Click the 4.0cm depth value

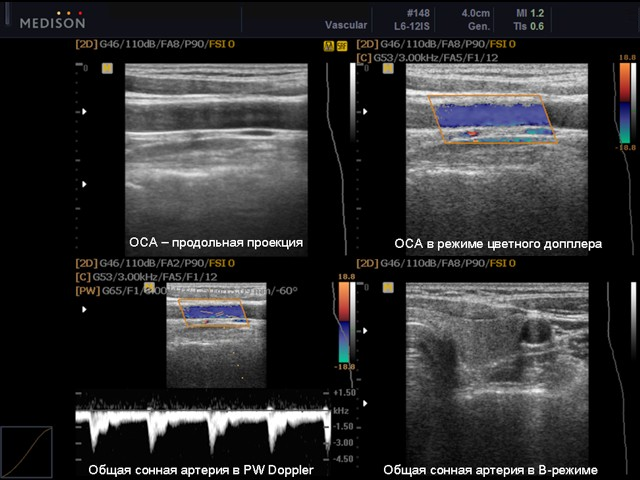pos(476,13)
